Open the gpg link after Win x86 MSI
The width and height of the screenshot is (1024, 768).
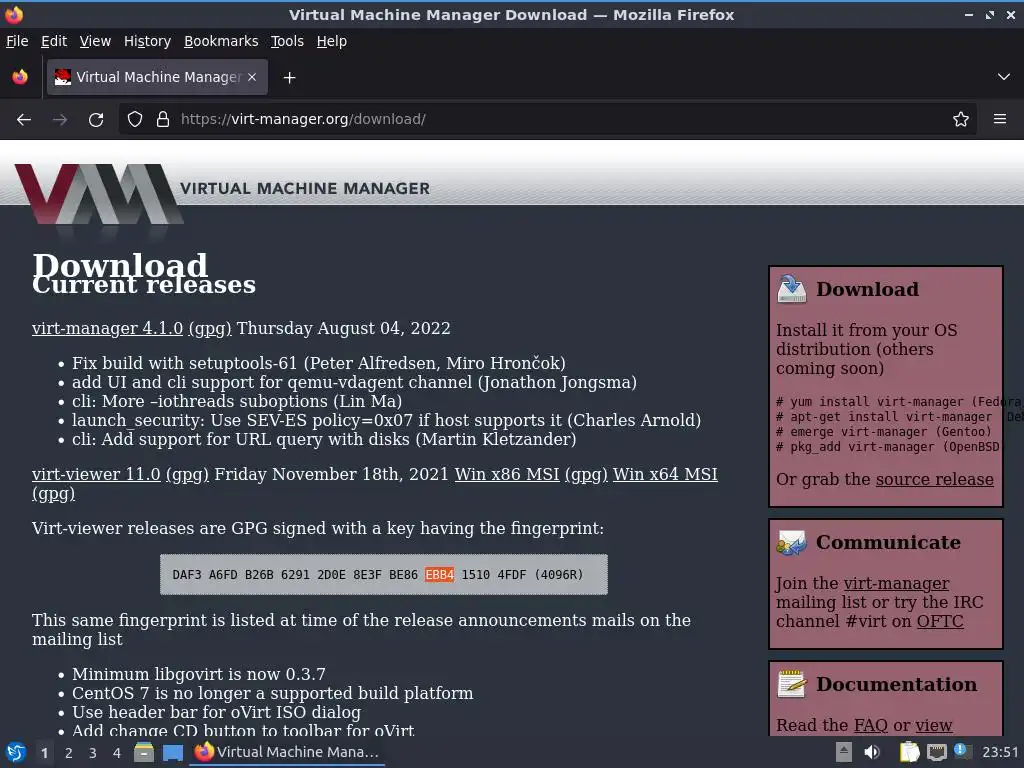coord(586,474)
